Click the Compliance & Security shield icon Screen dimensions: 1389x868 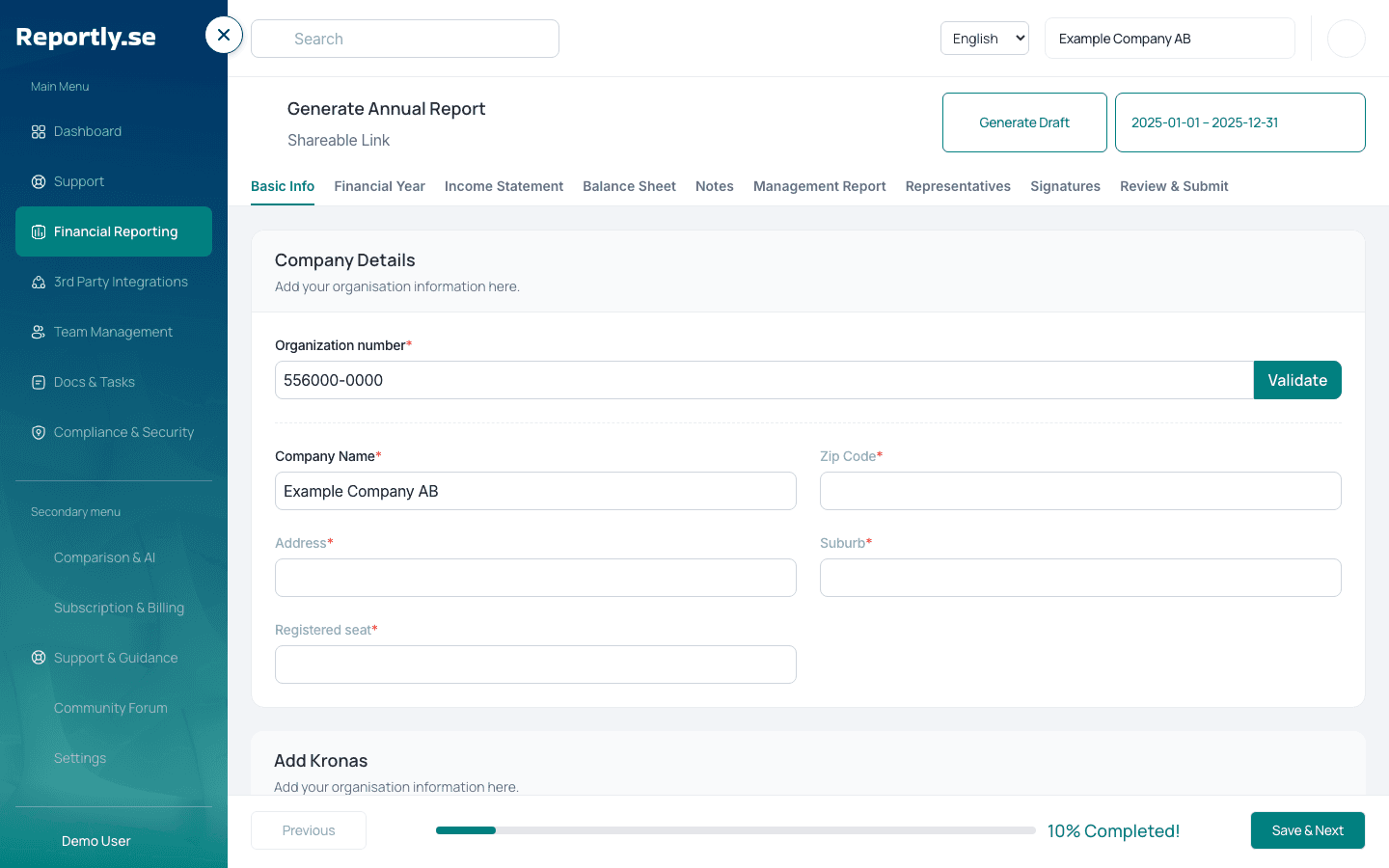[x=39, y=432]
